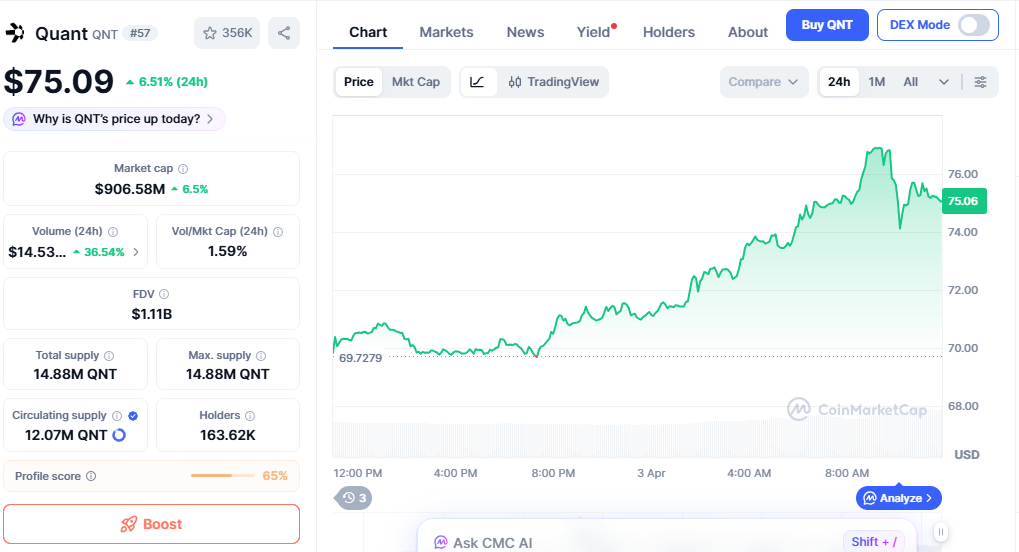Select Price chart view
This screenshot has height=552, width=1019.
(x=359, y=82)
